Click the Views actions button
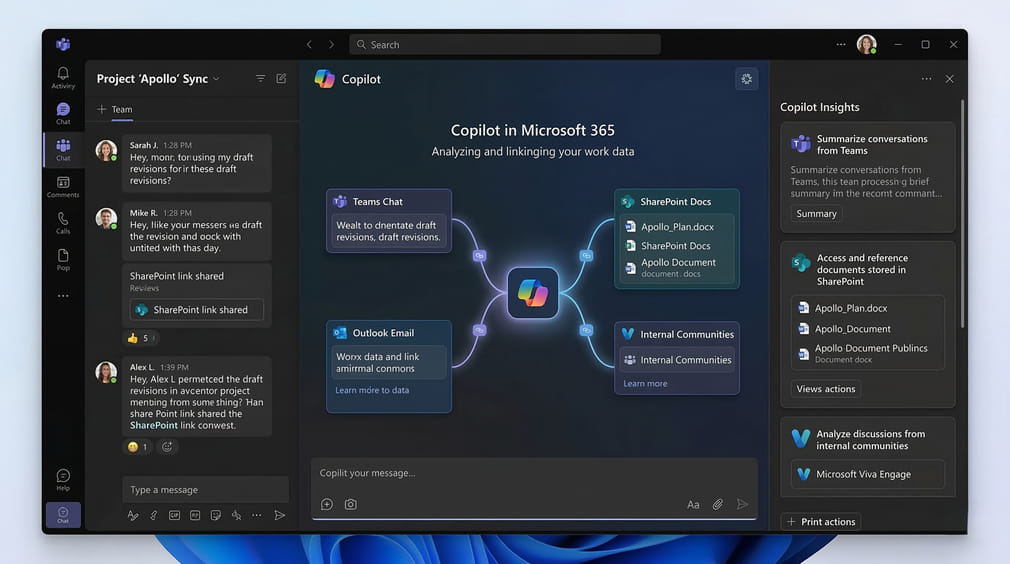Image resolution: width=1010 pixels, height=564 pixels. 826,389
